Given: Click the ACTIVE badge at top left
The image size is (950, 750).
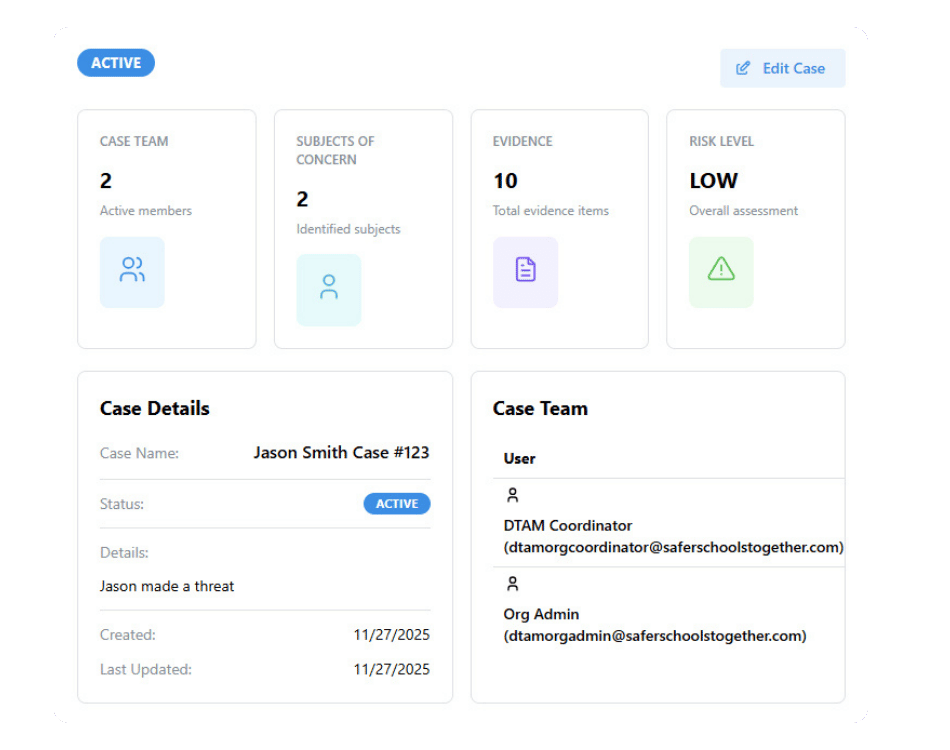Looking at the screenshot, I should tap(116, 63).
